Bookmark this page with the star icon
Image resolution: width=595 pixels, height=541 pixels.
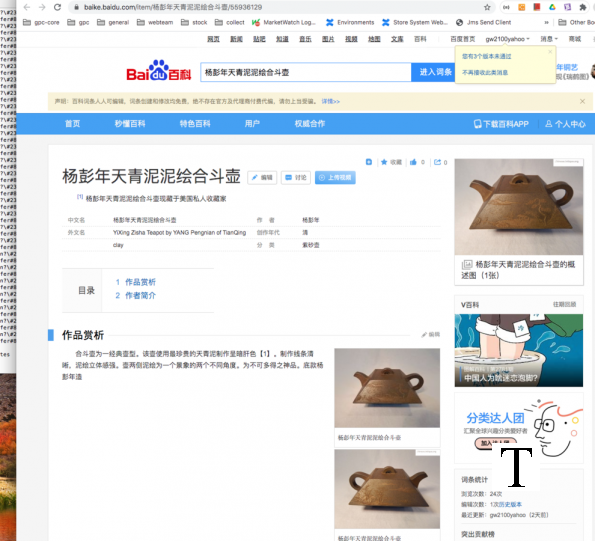pyautogui.click(x=487, y=7)
